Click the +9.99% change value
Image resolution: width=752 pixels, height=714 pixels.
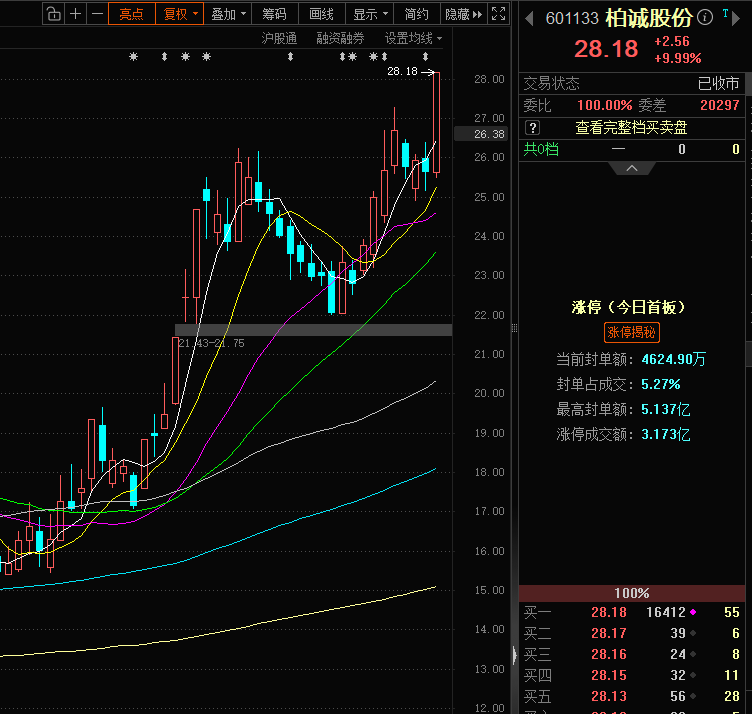coord(678,59)
